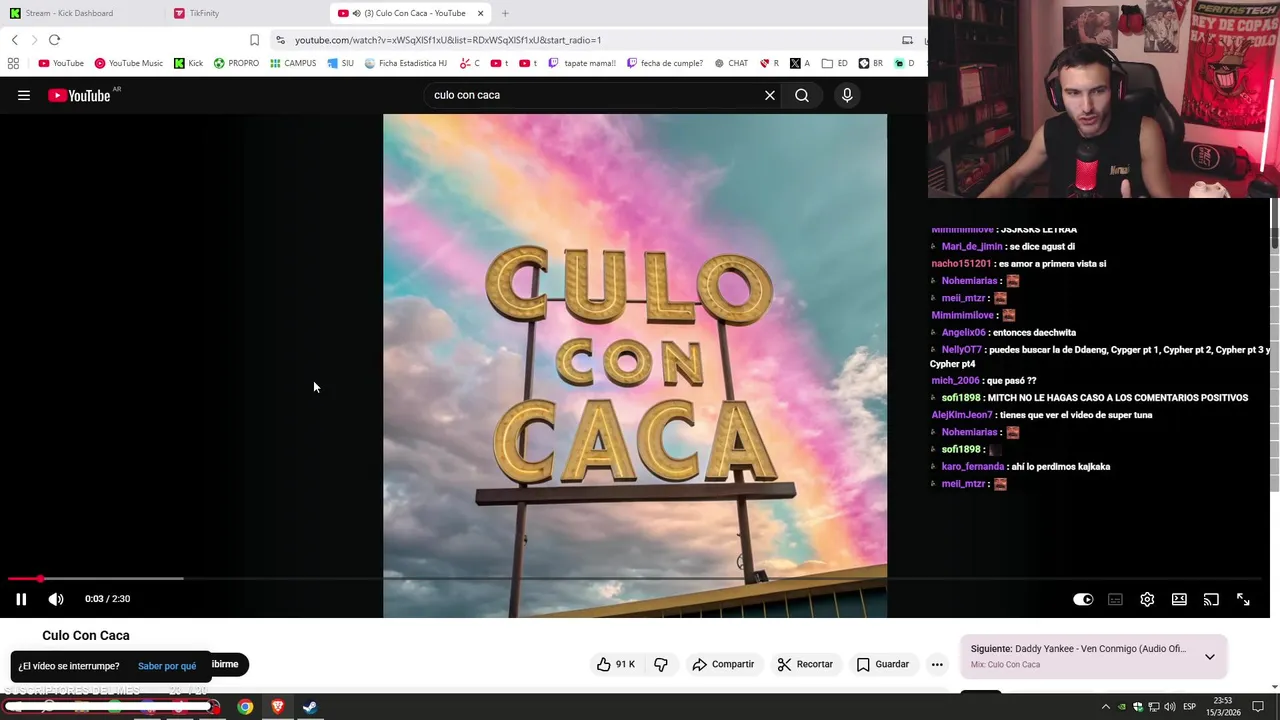Reload the page with refresh icon
This screenshot has width=1280, height=720.
tap(54, 40)
